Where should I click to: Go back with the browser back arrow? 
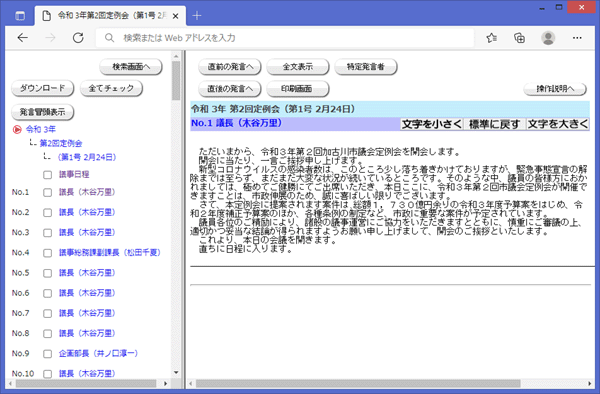click(23, 37)
